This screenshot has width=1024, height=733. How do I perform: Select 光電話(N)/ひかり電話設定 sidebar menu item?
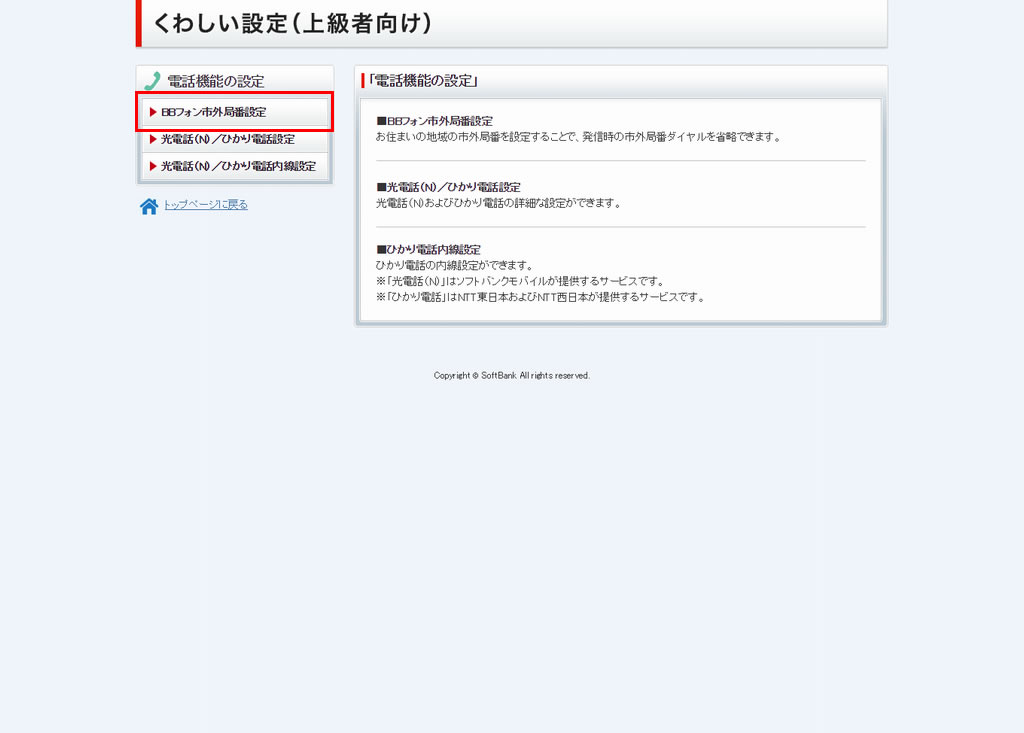(228, 139)
